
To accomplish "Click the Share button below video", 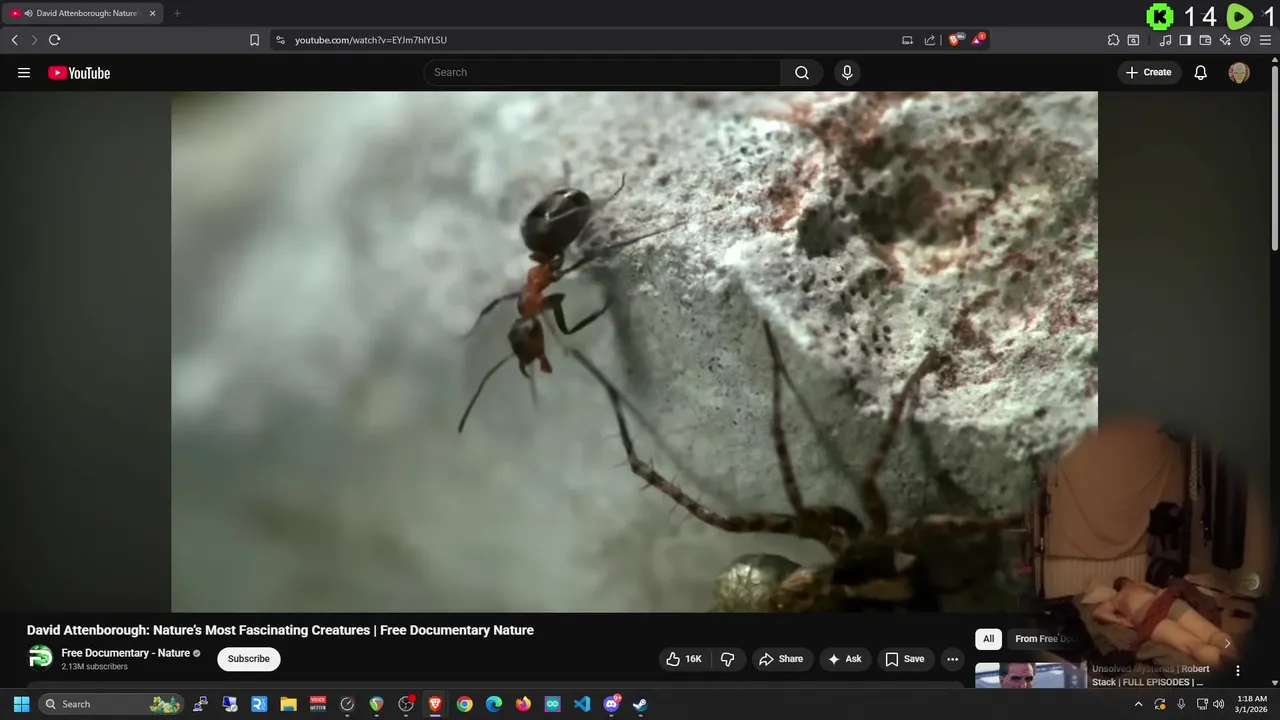I will click(781, 659).
